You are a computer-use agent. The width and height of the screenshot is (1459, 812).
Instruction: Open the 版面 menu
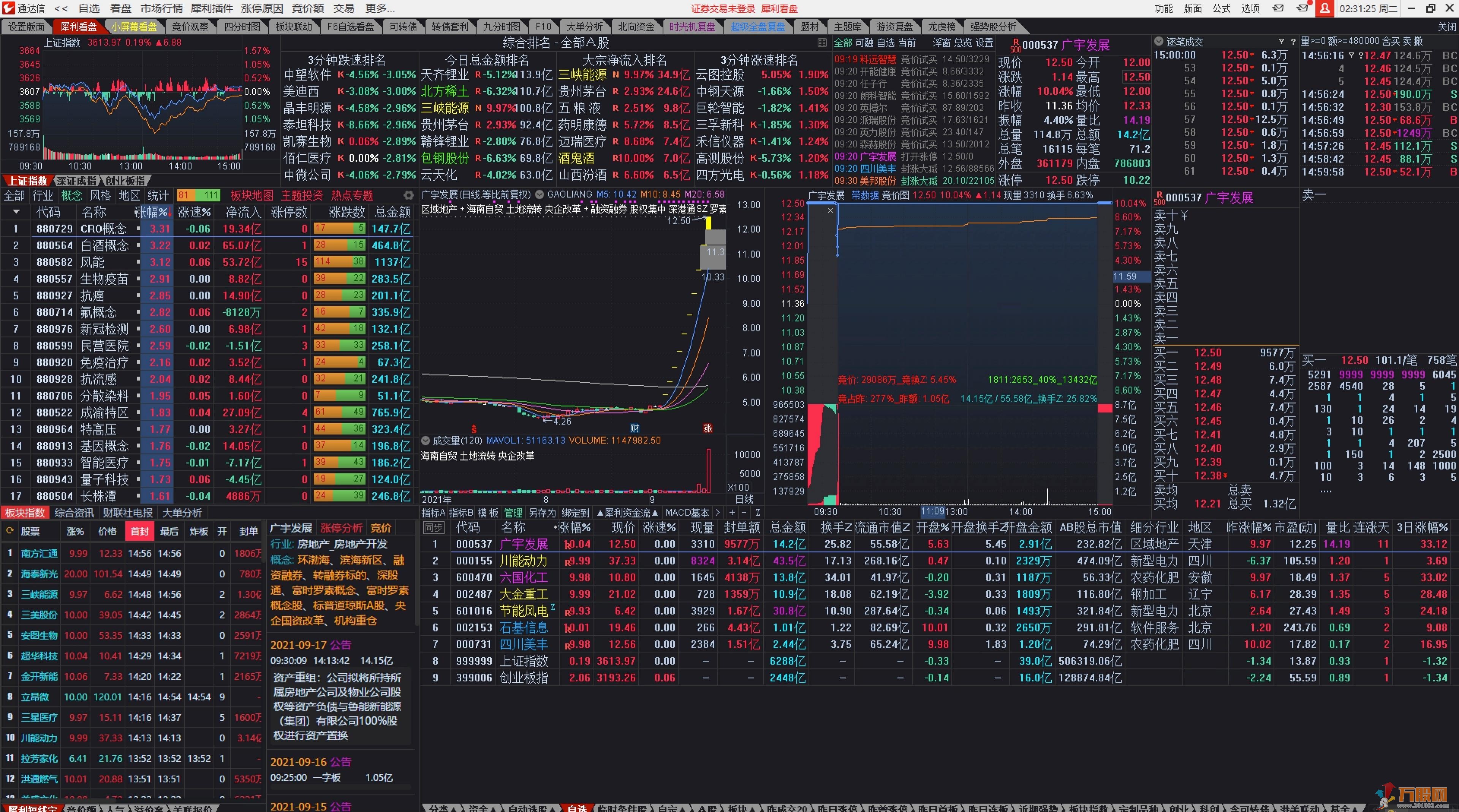click(x=1193, y=8)
